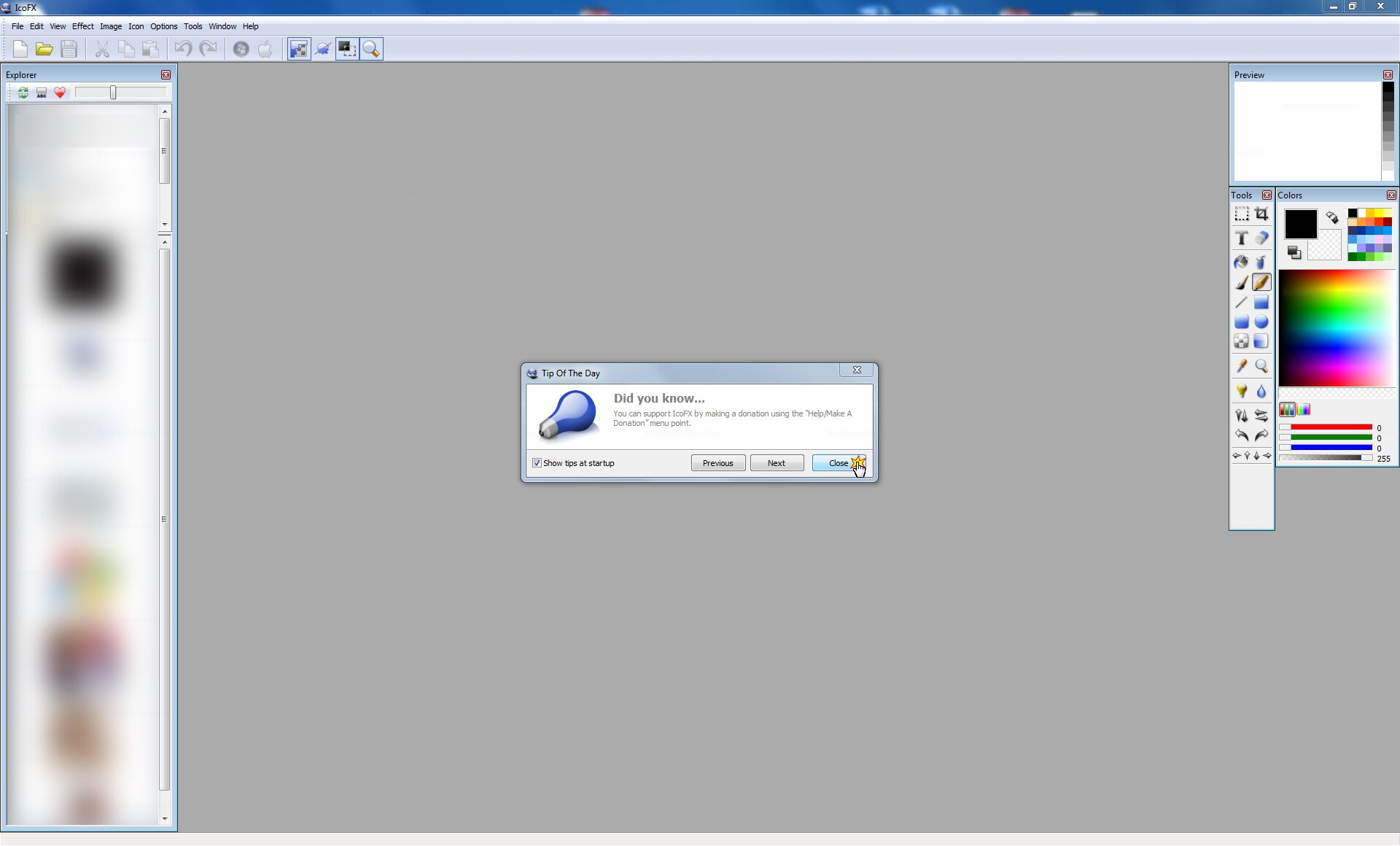Click the Paste clipboard icon

150,49
